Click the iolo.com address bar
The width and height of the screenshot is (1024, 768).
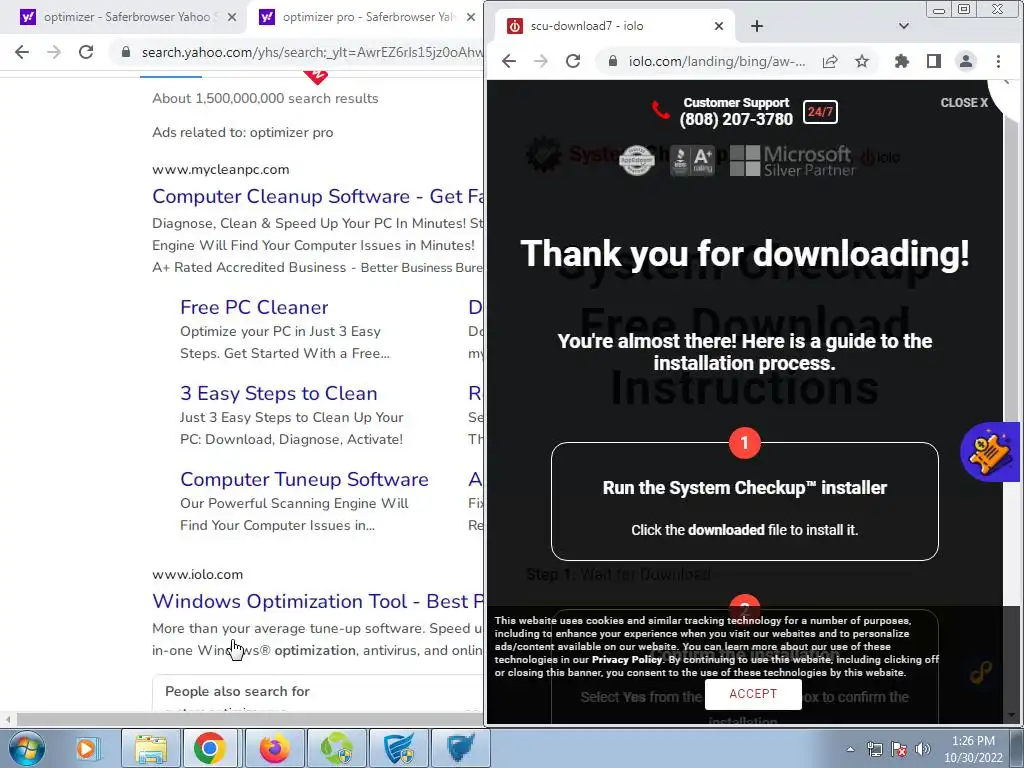click(x=716, y=61)
